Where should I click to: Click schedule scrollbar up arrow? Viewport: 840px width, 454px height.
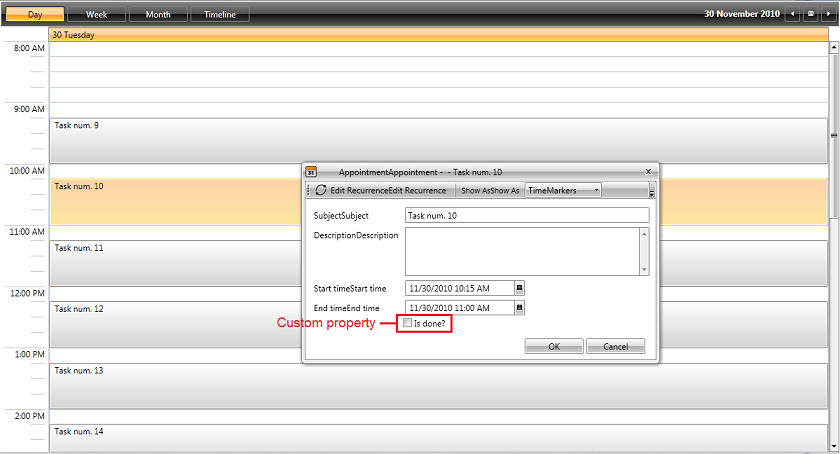point(834,48)
